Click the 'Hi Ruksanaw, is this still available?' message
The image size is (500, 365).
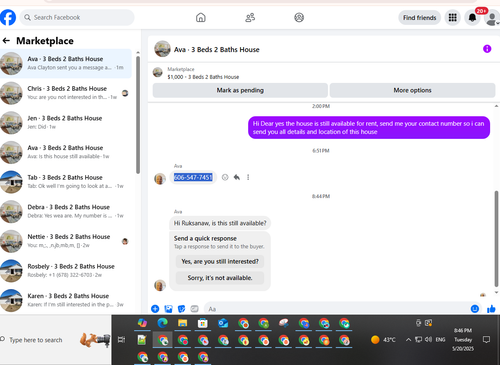[x=220, y=223]
